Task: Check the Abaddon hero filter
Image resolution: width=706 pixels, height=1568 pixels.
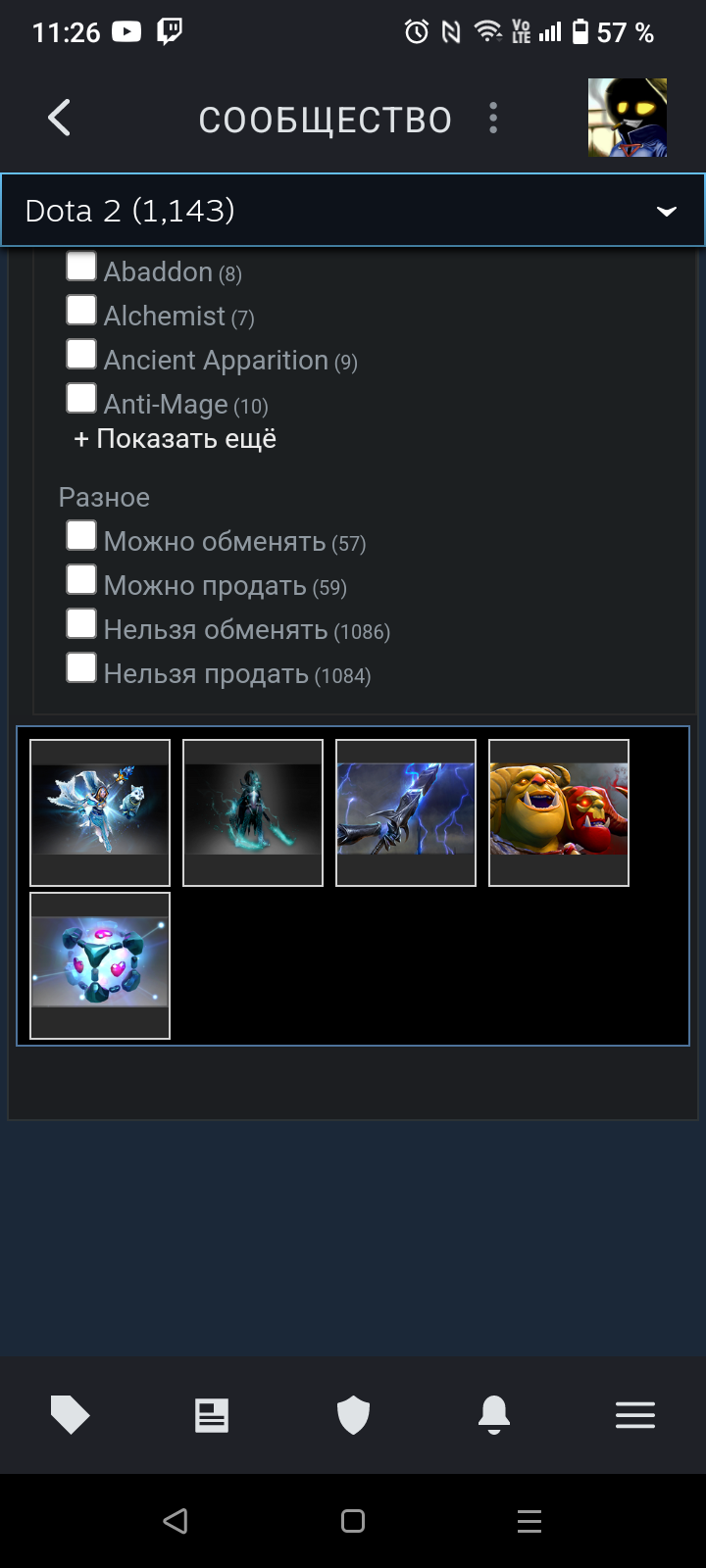Action: 81,267
